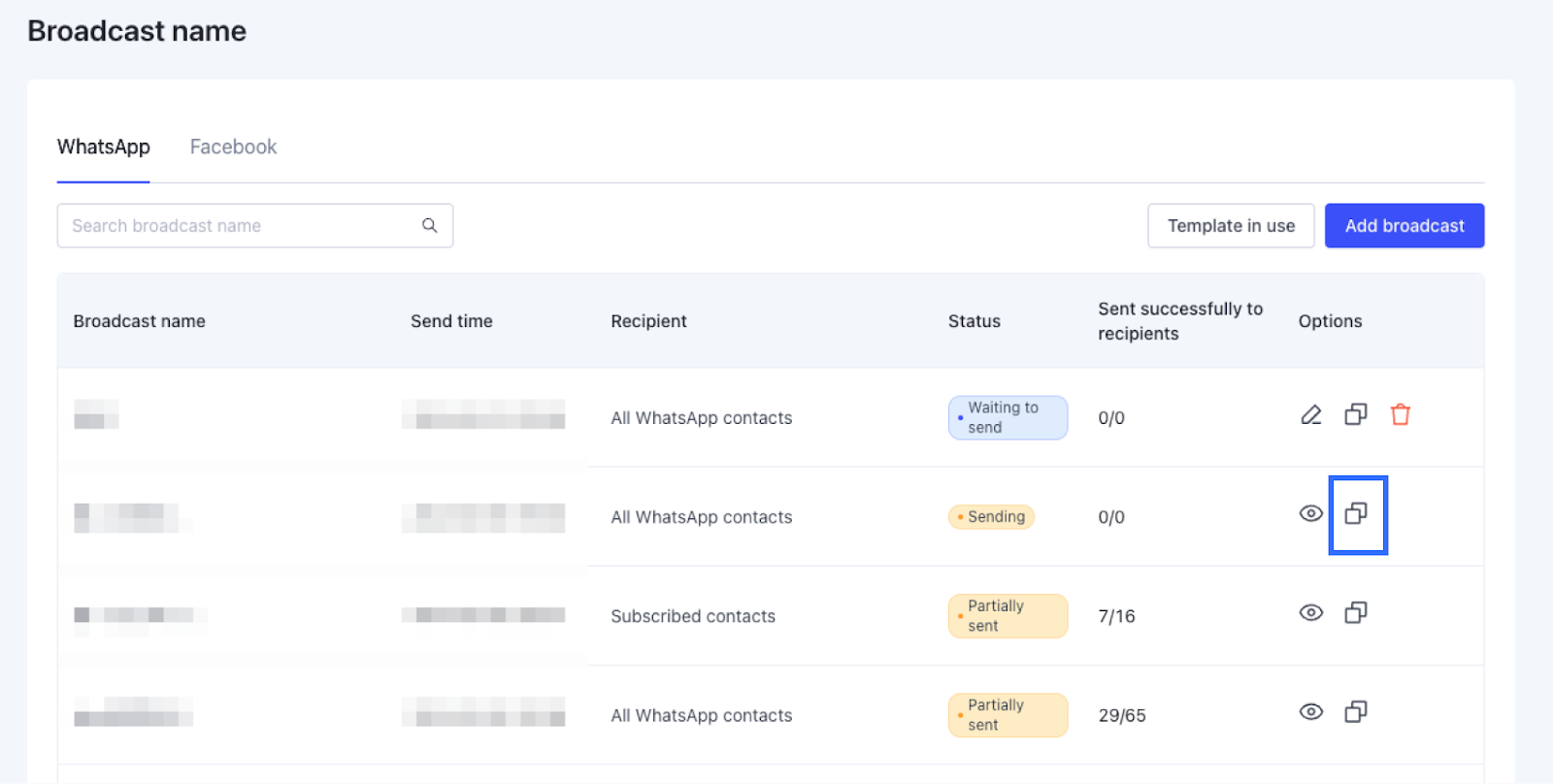
Task: Click the Sending status badge
Action: [x=991, y=517]
